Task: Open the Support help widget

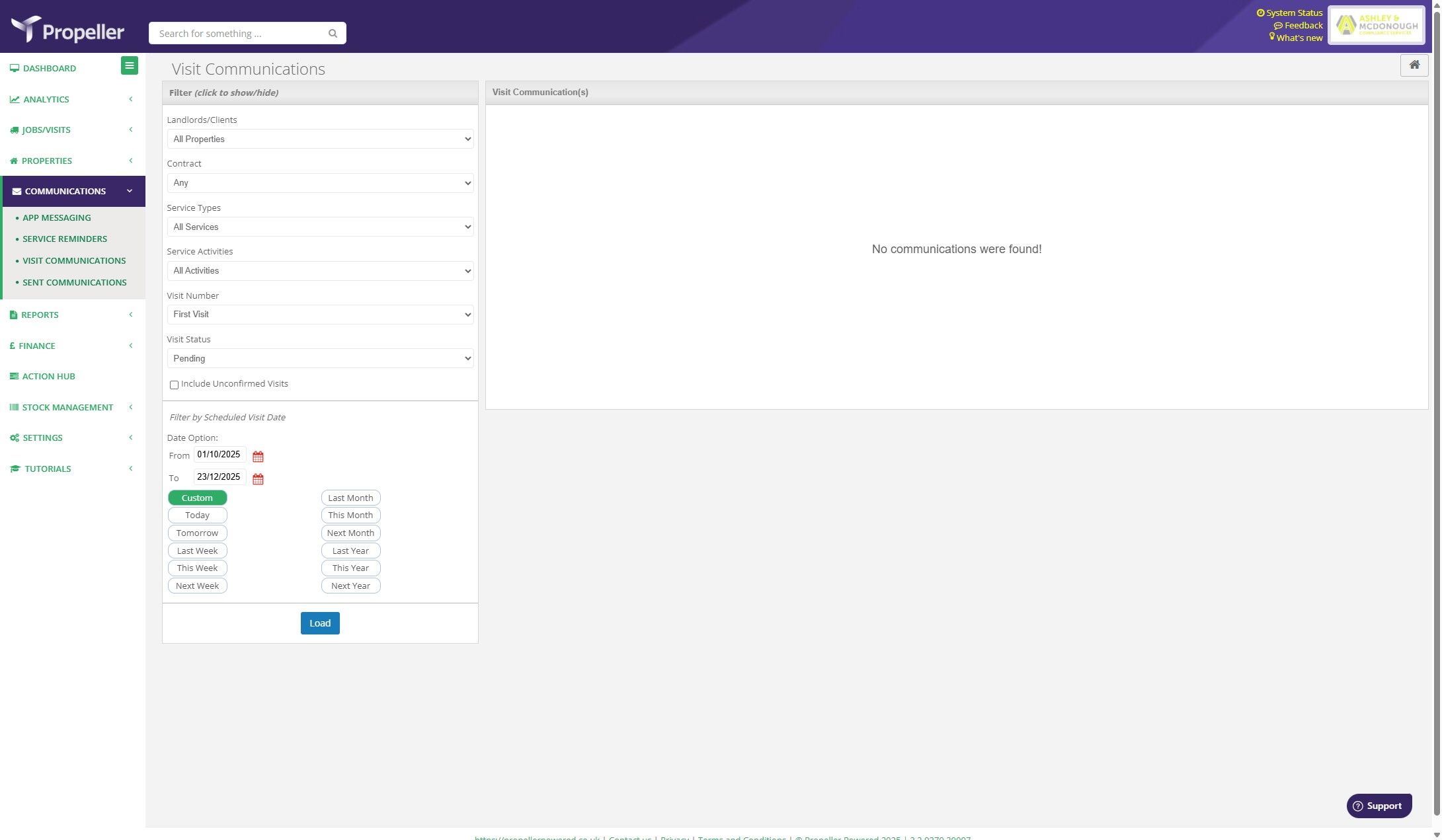Action: click(x=1379, y=806)
